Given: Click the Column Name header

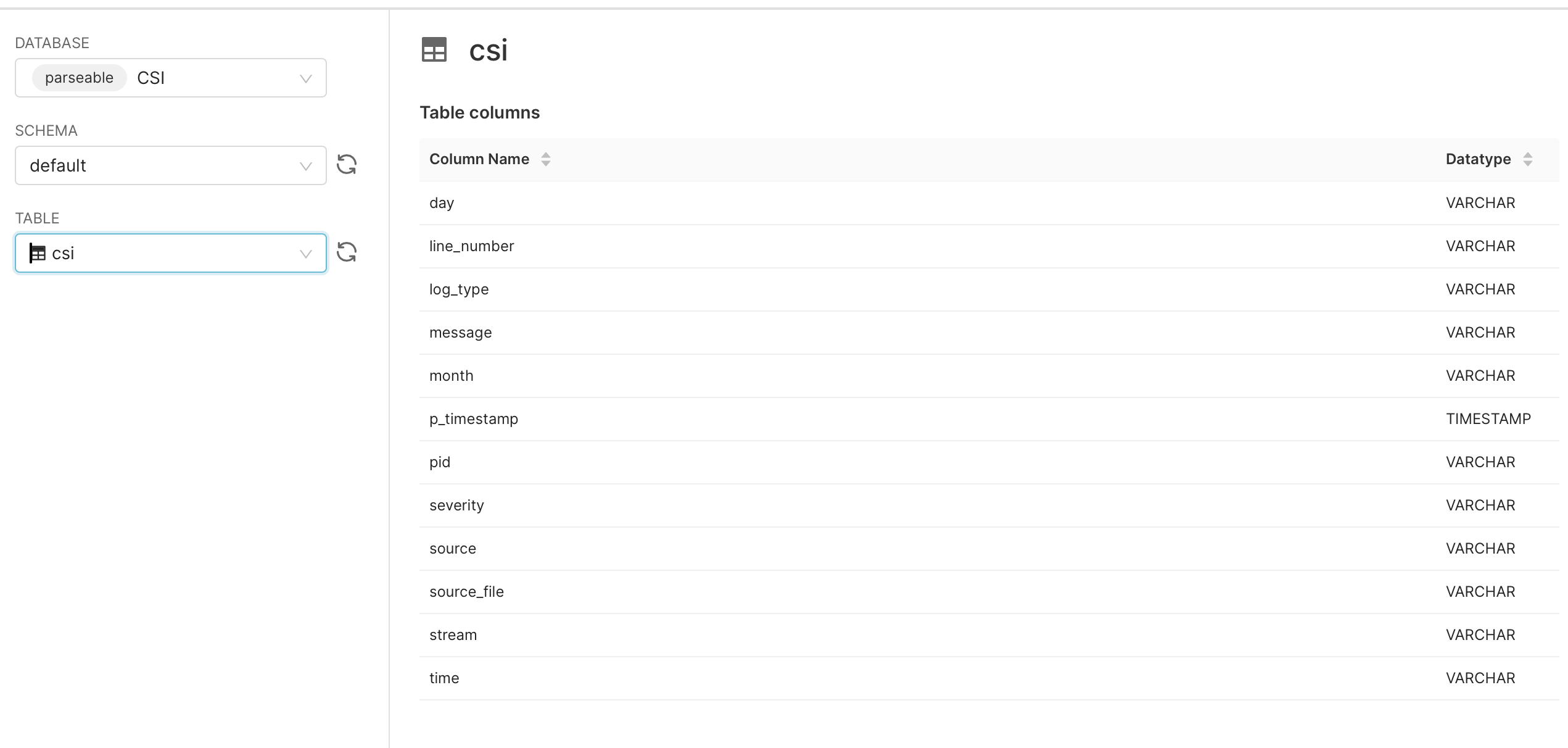Looking at the screenshot, I should 479,159.
